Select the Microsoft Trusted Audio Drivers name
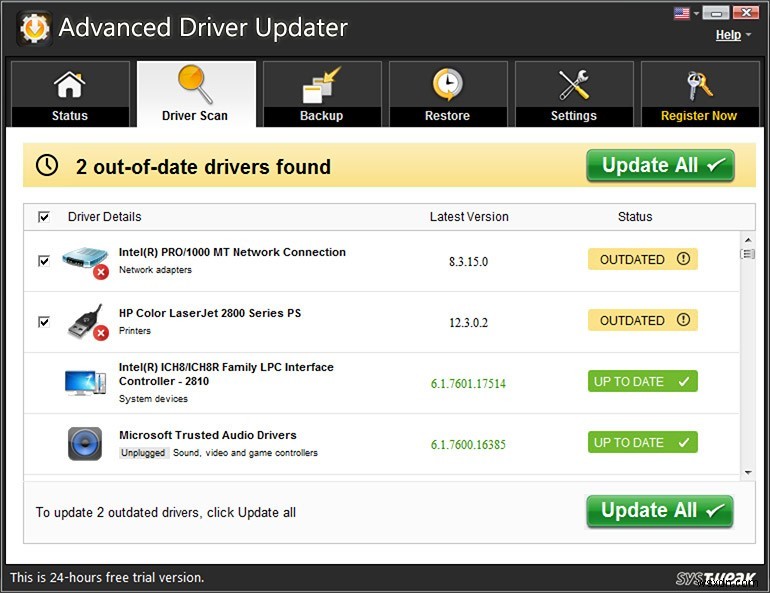The image size is (770, 593). (208, 435)
